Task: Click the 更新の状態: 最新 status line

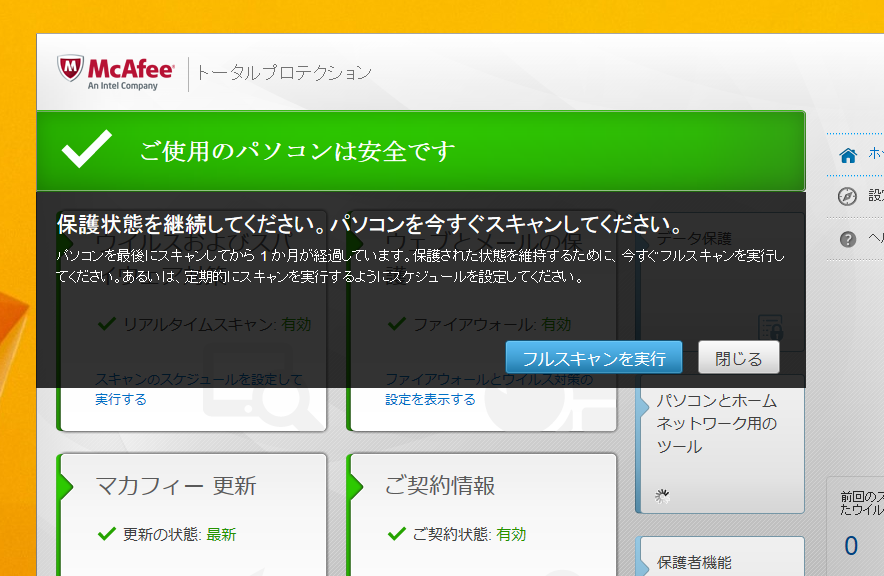Action: 179,534
